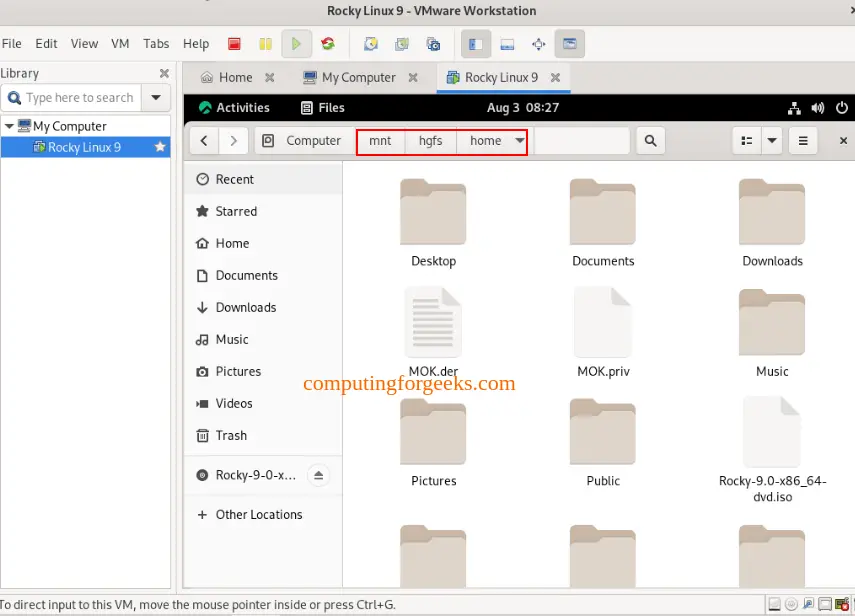The image size is (855, 616).
Task: Close the Library panel
Action: (164, 73)
